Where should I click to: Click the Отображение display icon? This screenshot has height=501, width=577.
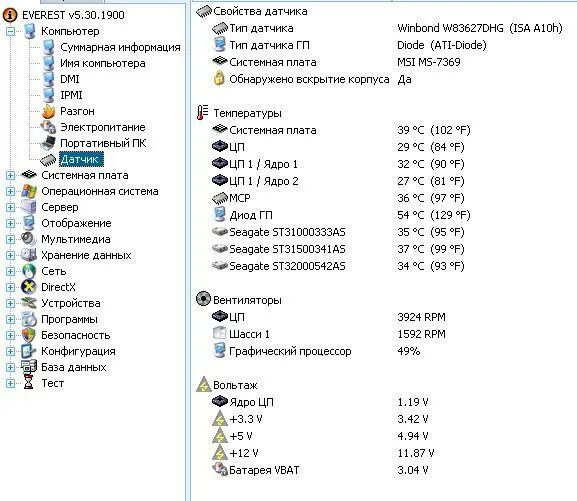click(29, 223)
